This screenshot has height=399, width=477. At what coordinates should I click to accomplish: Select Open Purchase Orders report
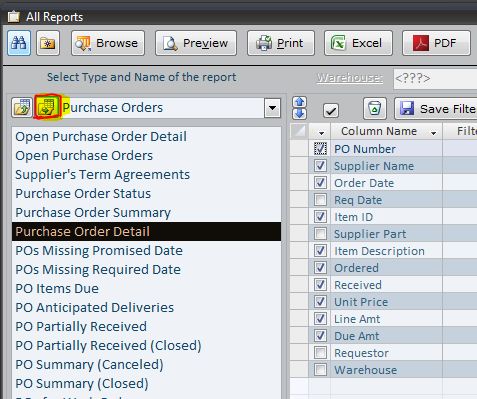(x=146, y=155)
